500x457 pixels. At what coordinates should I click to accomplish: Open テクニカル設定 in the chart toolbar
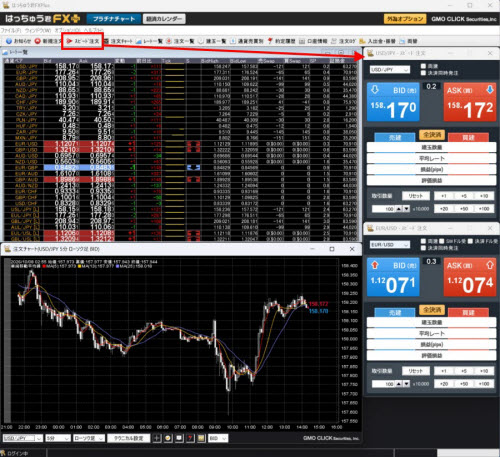pyautogui.click(x=129, y=438)
